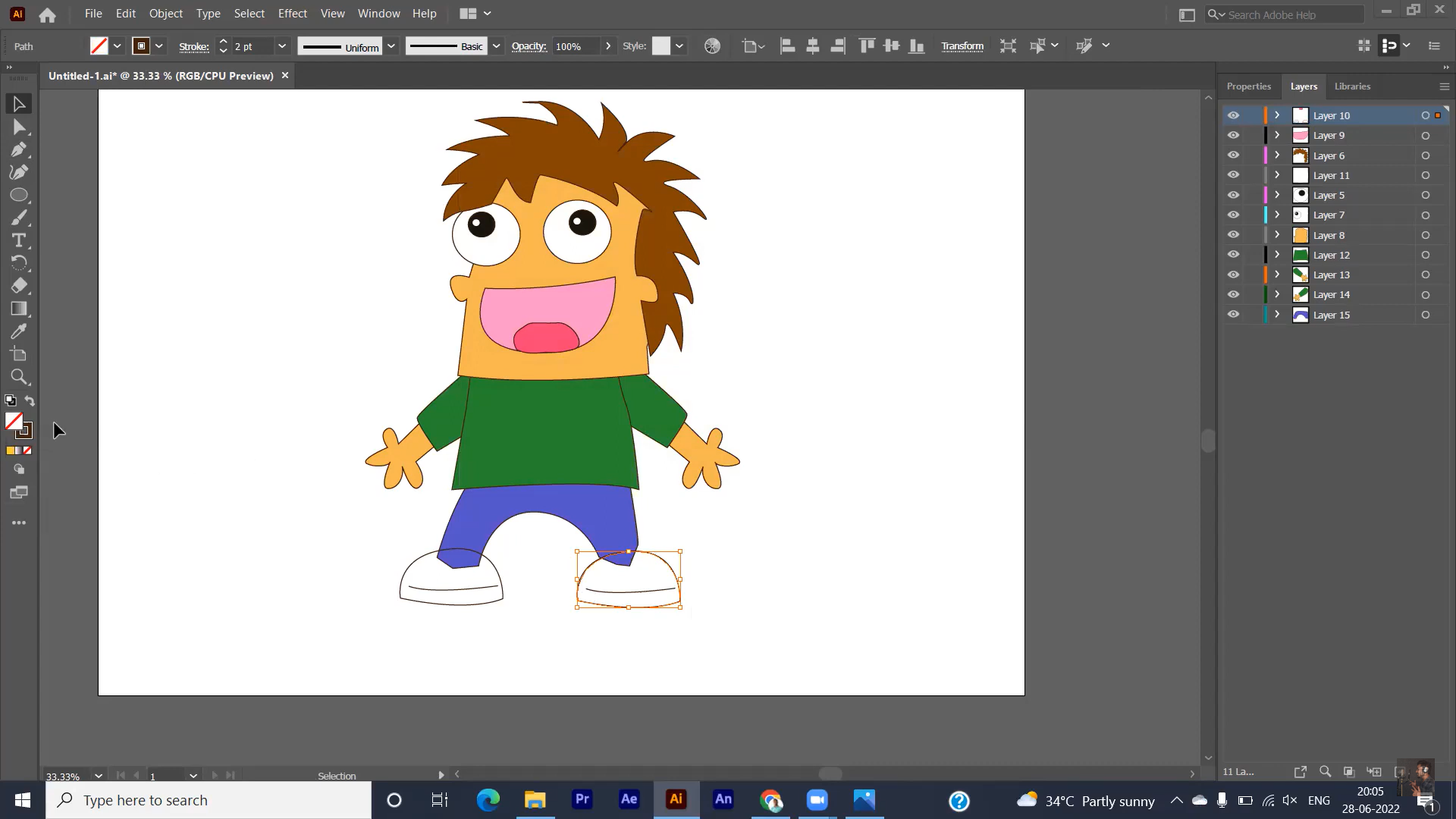
Task: Close Untitled-1.ai document tab
Action: click(285, 75)
